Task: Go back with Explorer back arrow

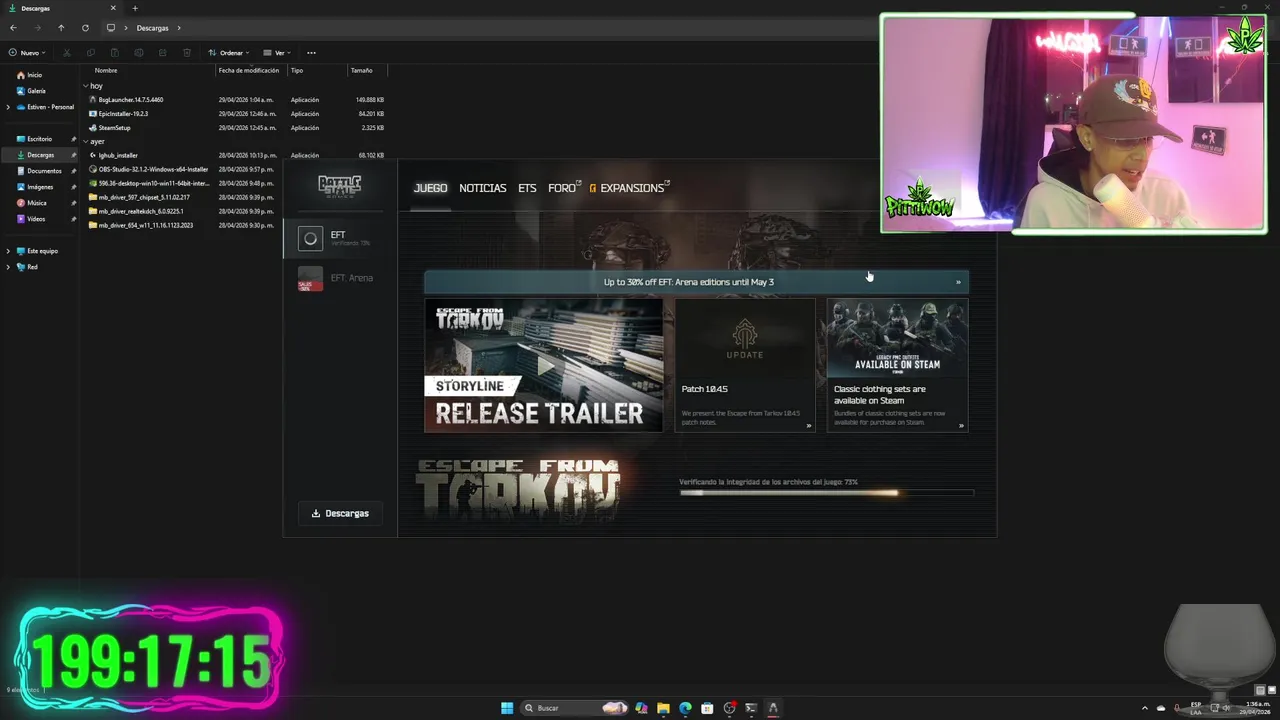Action: click(13, 28)
